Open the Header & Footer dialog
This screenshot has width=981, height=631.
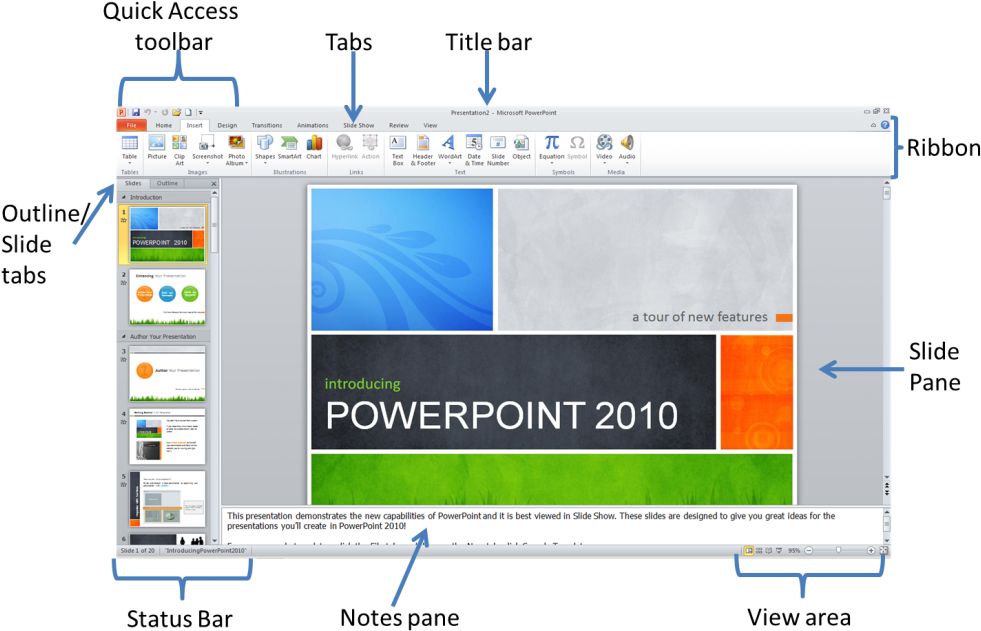[423, 150]
